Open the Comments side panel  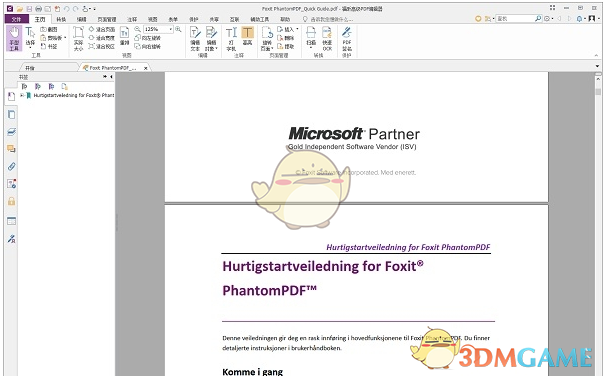[x=12, y=149]
